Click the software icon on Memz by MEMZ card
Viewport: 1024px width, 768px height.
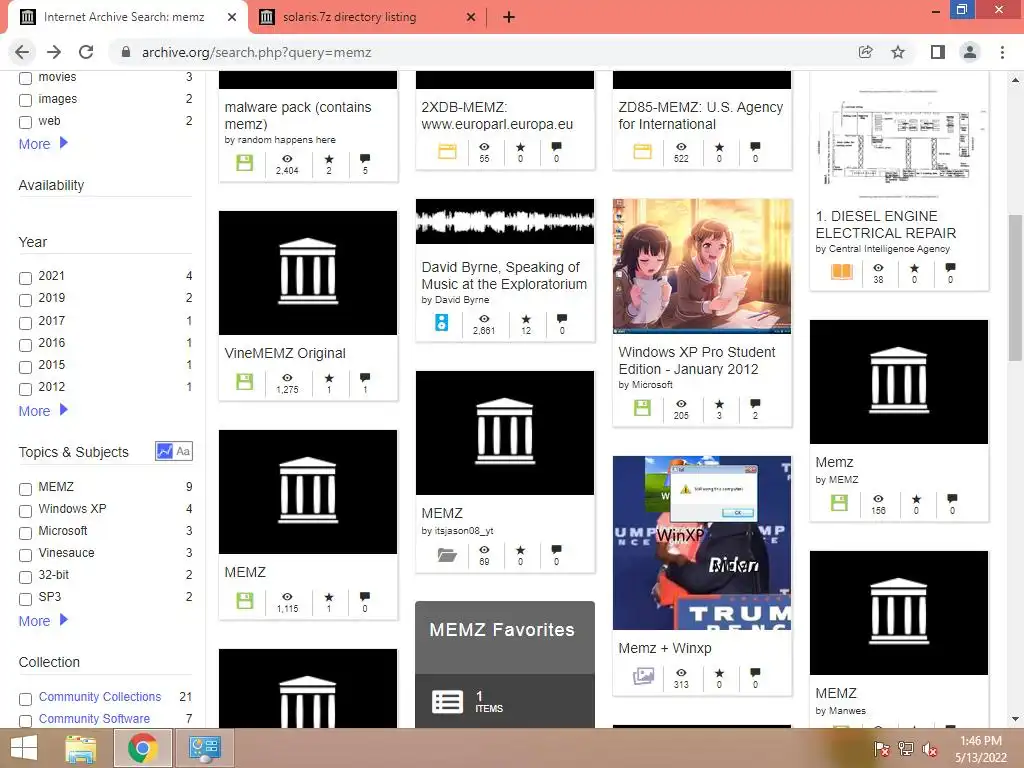pos(839,502)
